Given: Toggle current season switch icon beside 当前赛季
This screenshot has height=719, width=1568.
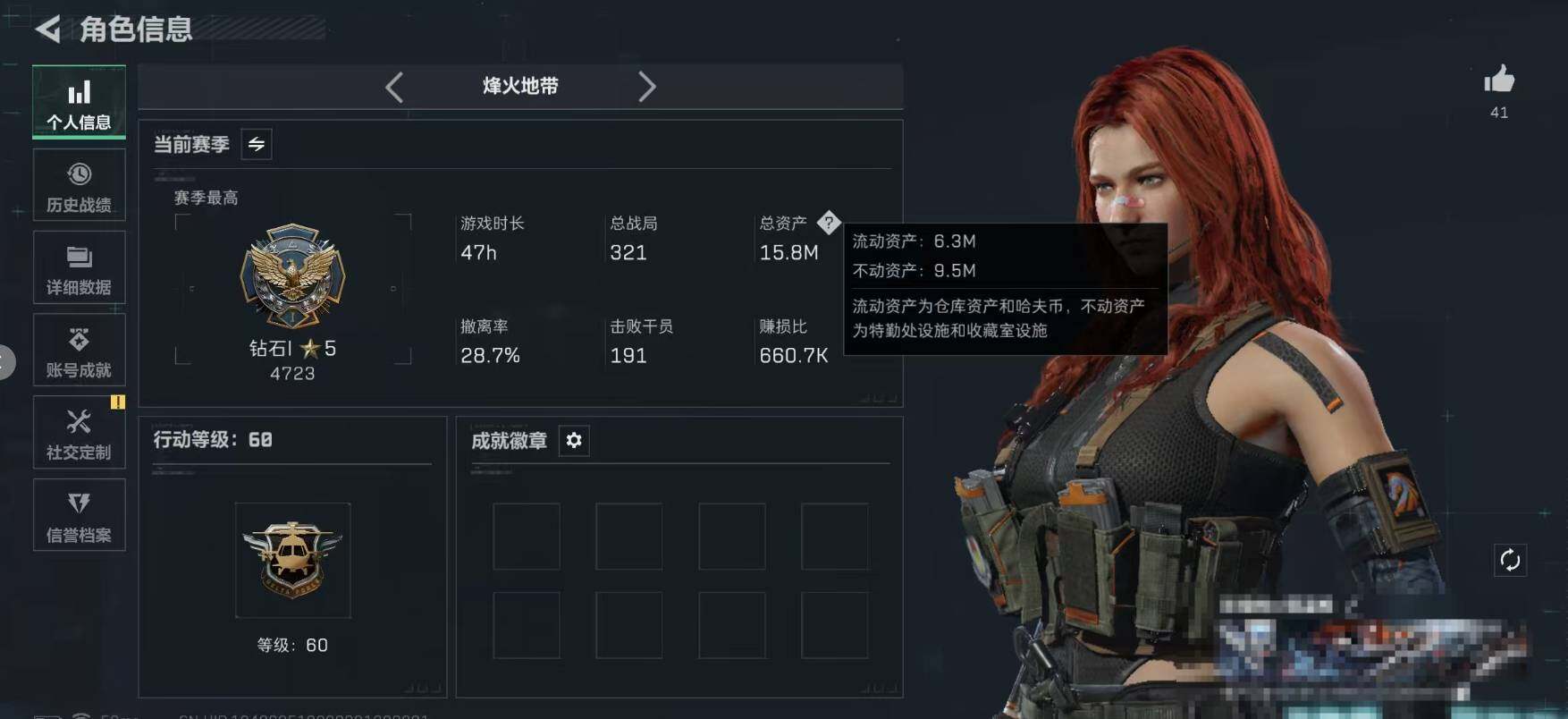Looking at the screenshot, I should coord(257,144).
